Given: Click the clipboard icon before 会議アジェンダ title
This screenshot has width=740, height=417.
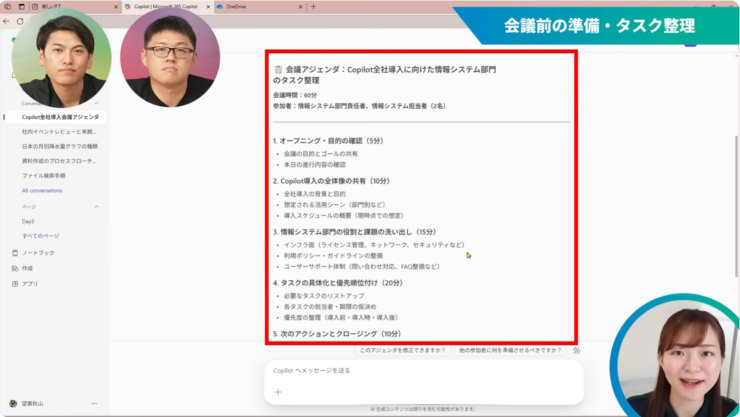Looking at the screenshot, I should pos(278,69).
